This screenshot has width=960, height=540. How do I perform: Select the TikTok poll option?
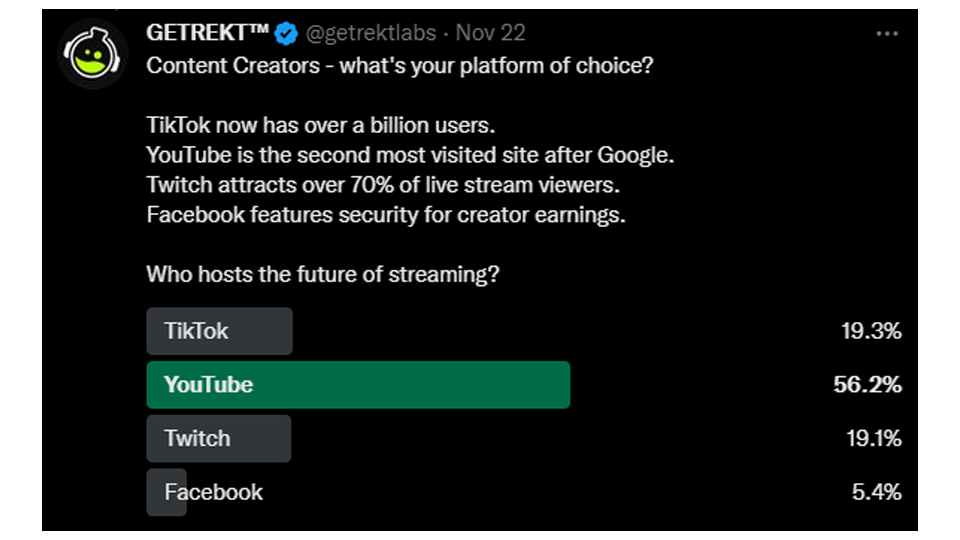[219, 331]
